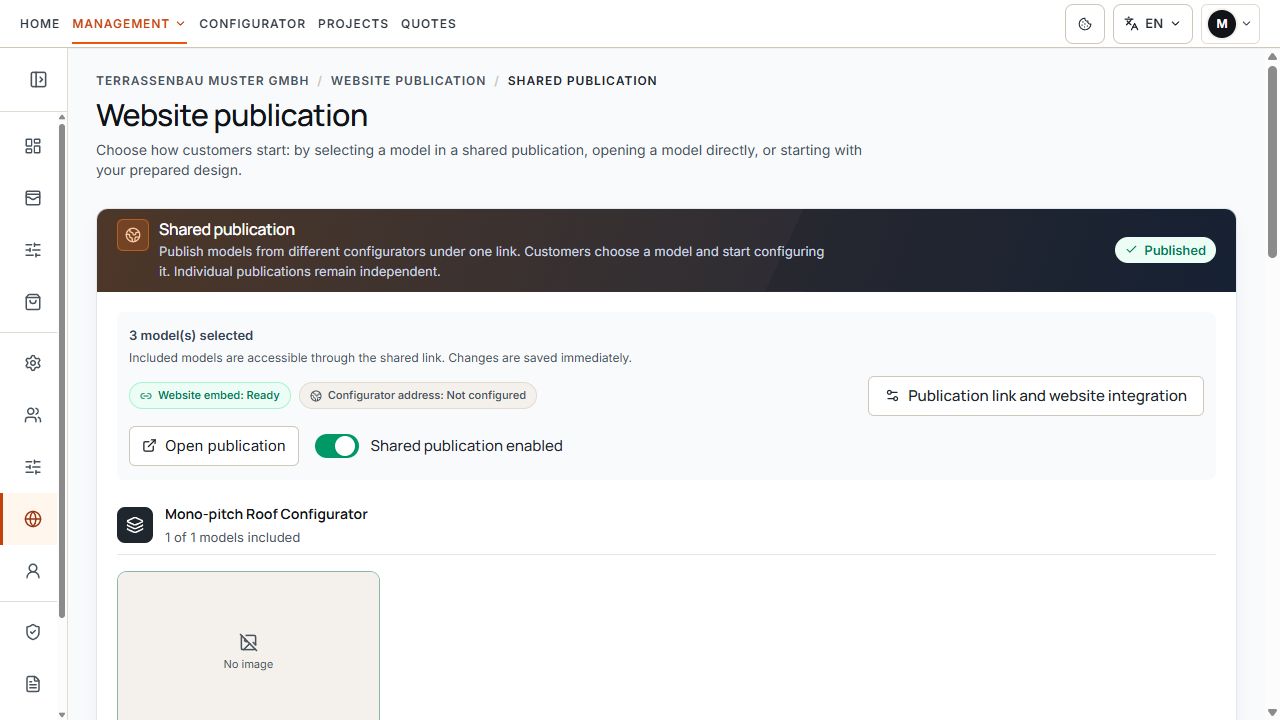Select the No image model card thumbnail
Viewport: 1280px width, 720px height.
[x=248, y=646]
